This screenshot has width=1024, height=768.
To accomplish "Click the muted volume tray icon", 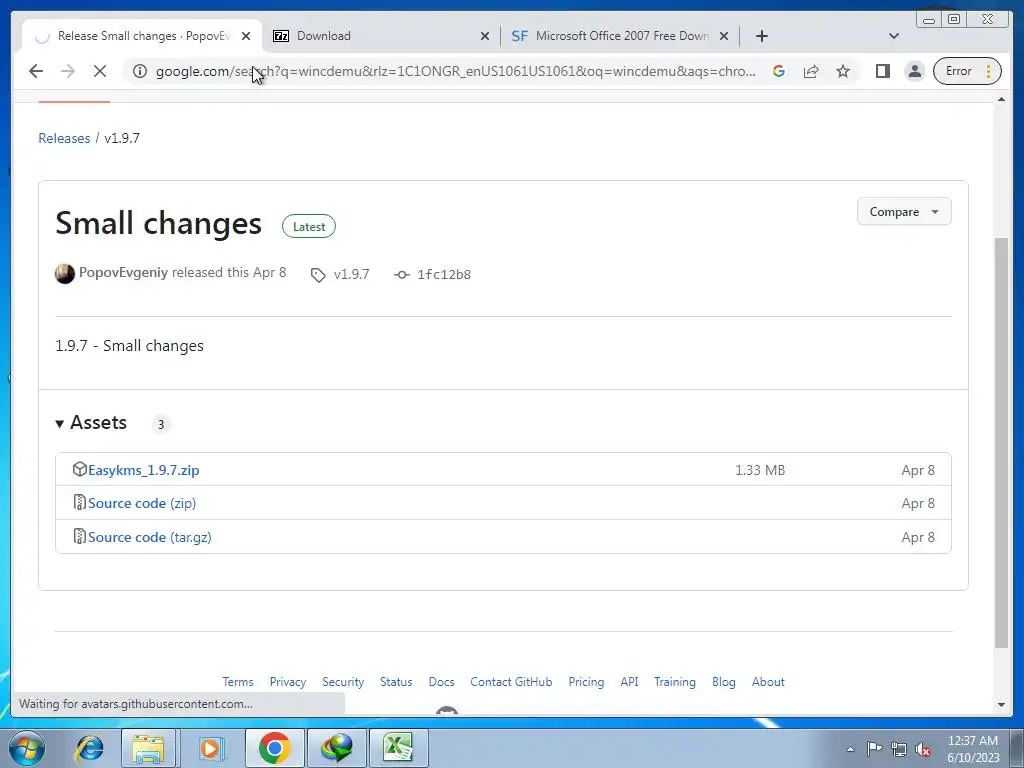I will click(923, 749).
